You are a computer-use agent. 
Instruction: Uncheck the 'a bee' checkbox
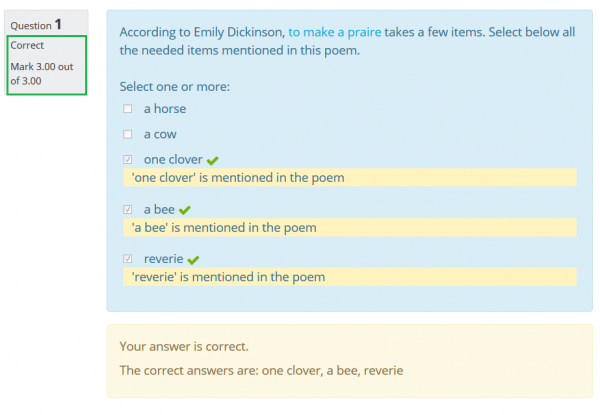click(127, 210)
